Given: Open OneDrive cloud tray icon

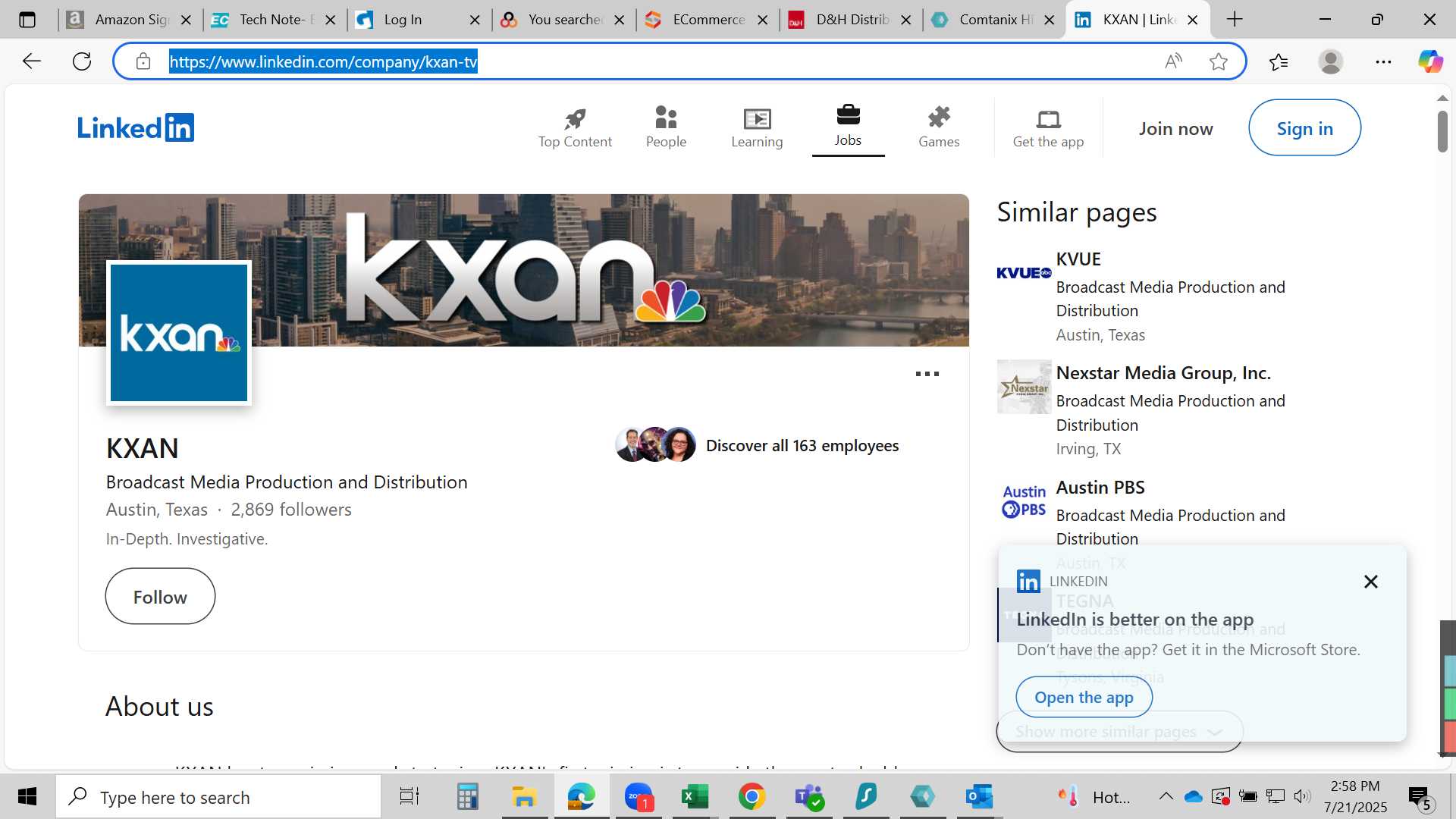Looking at the screenshot, I should click(1193, 796).
